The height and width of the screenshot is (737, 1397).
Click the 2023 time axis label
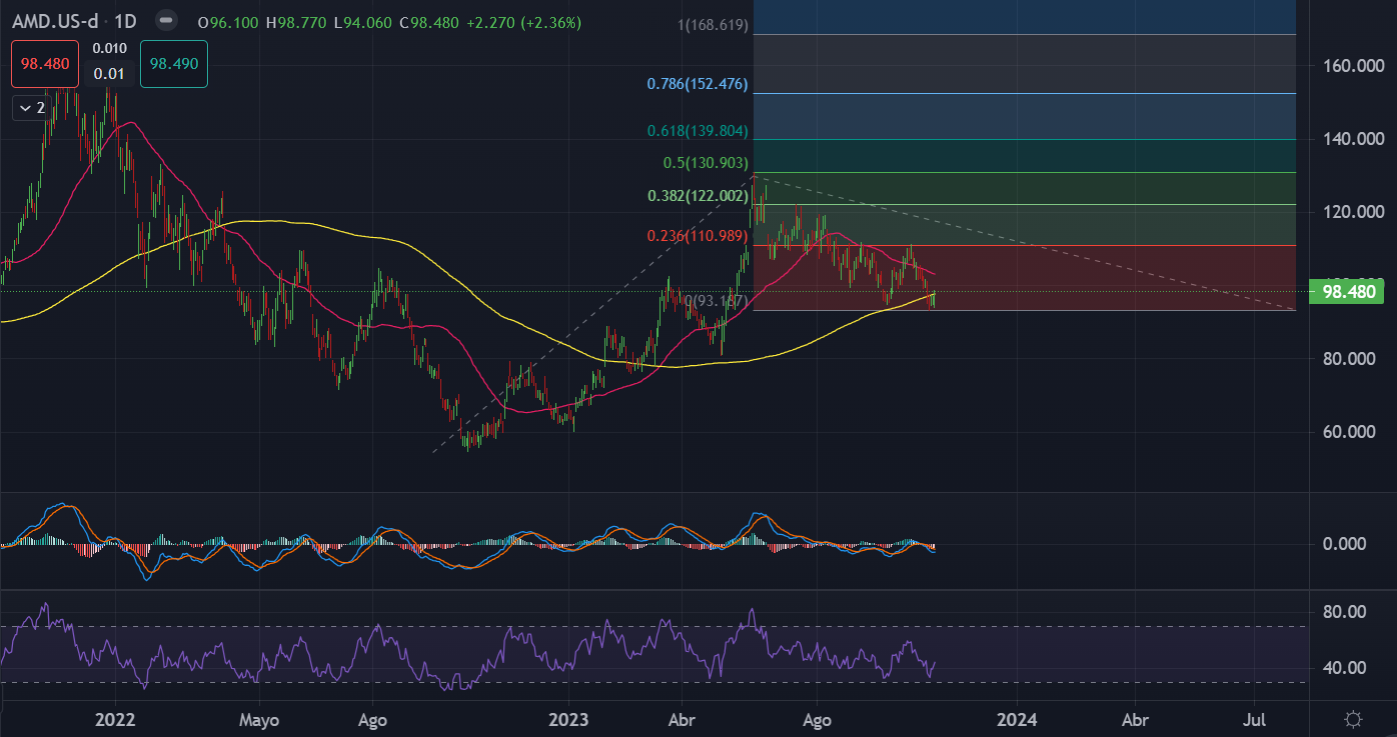coord(568,719)
